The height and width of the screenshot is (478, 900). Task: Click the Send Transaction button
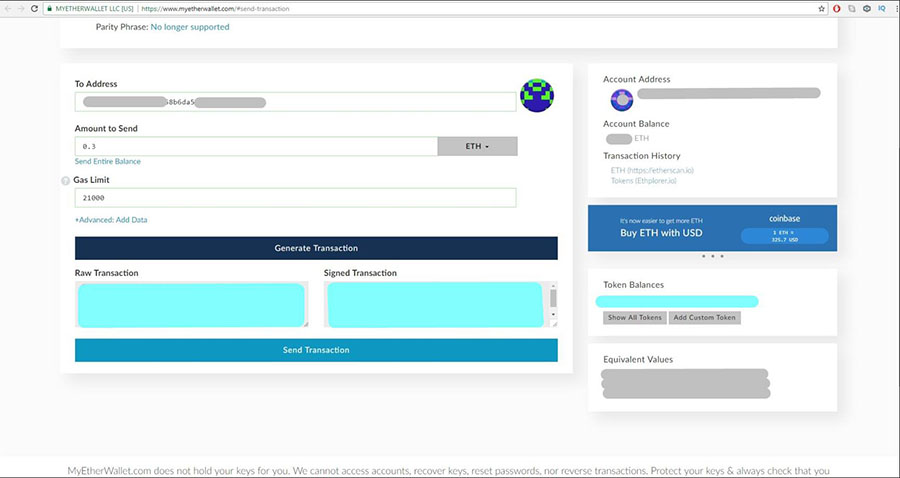pyautogui.click(x=316, y=350)
